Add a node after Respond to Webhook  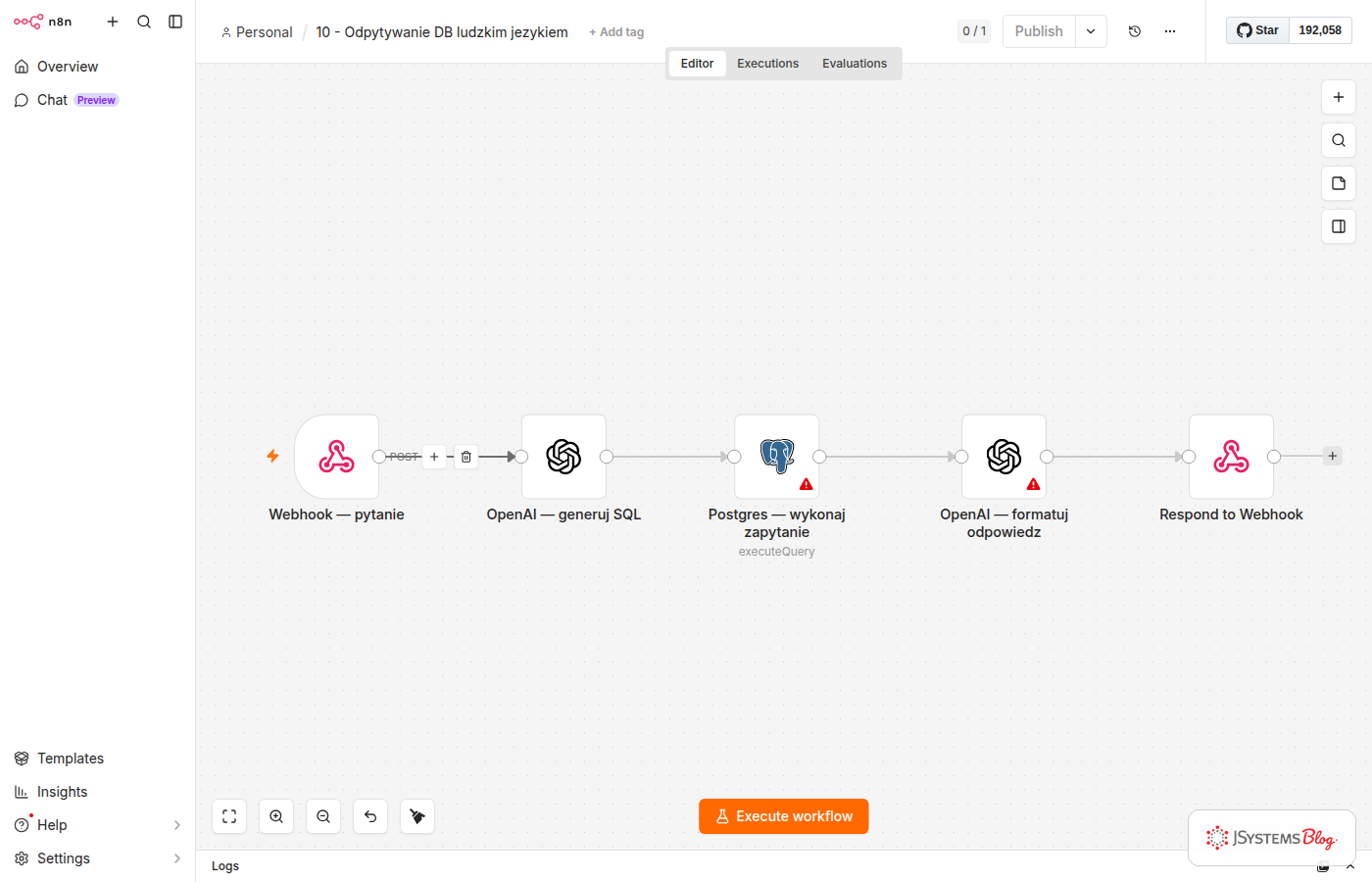(1332, 456)
